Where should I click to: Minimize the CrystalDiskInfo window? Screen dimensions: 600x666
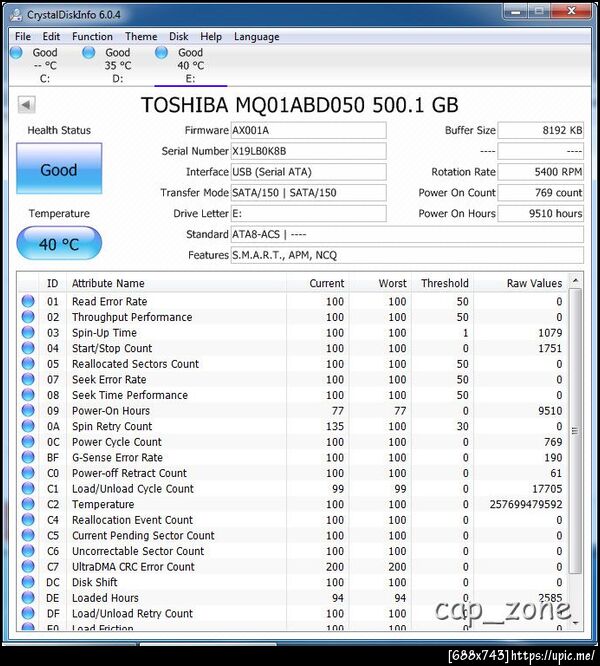click(516, 11)
